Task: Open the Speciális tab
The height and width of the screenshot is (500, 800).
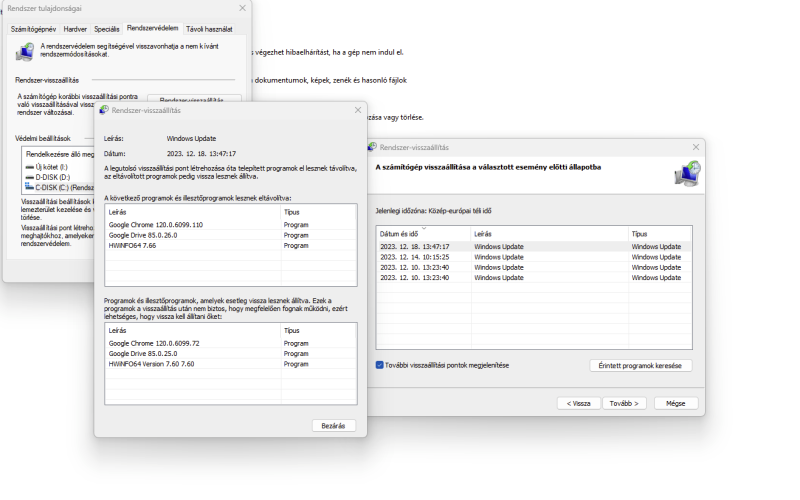Action: coord(107,29)
